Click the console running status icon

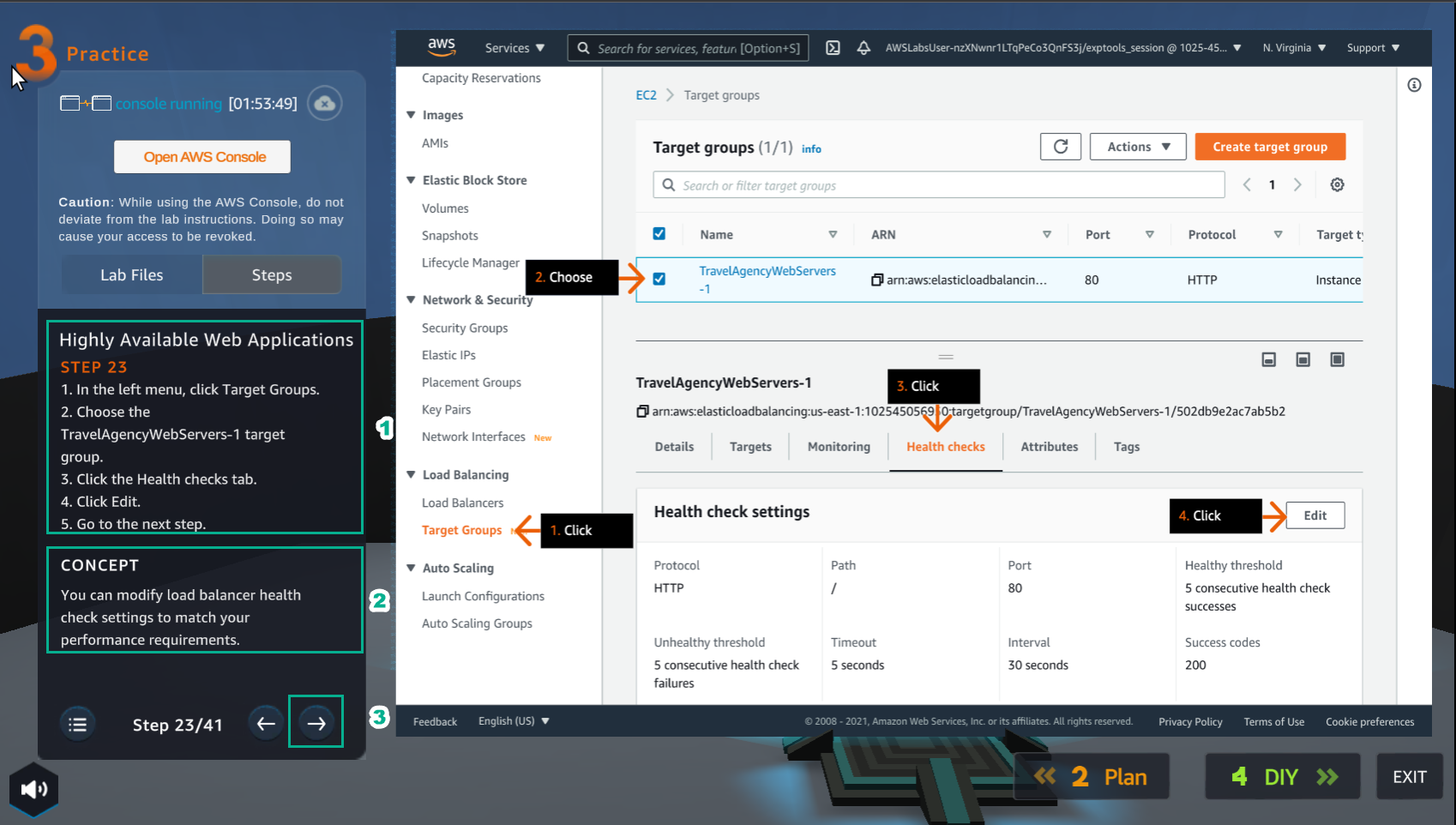point(86,104)
